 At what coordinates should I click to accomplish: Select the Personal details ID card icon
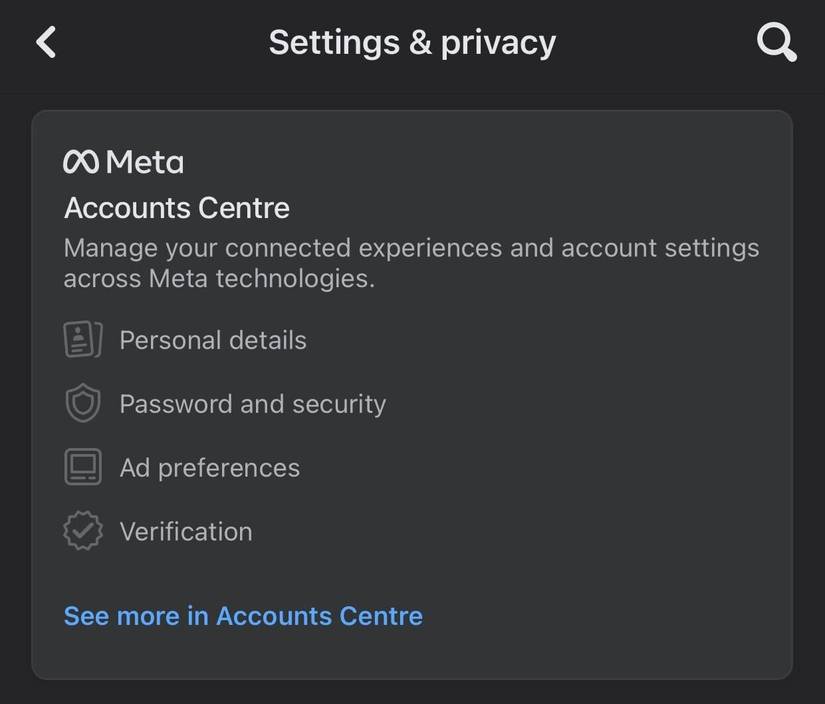click(82, 339)
